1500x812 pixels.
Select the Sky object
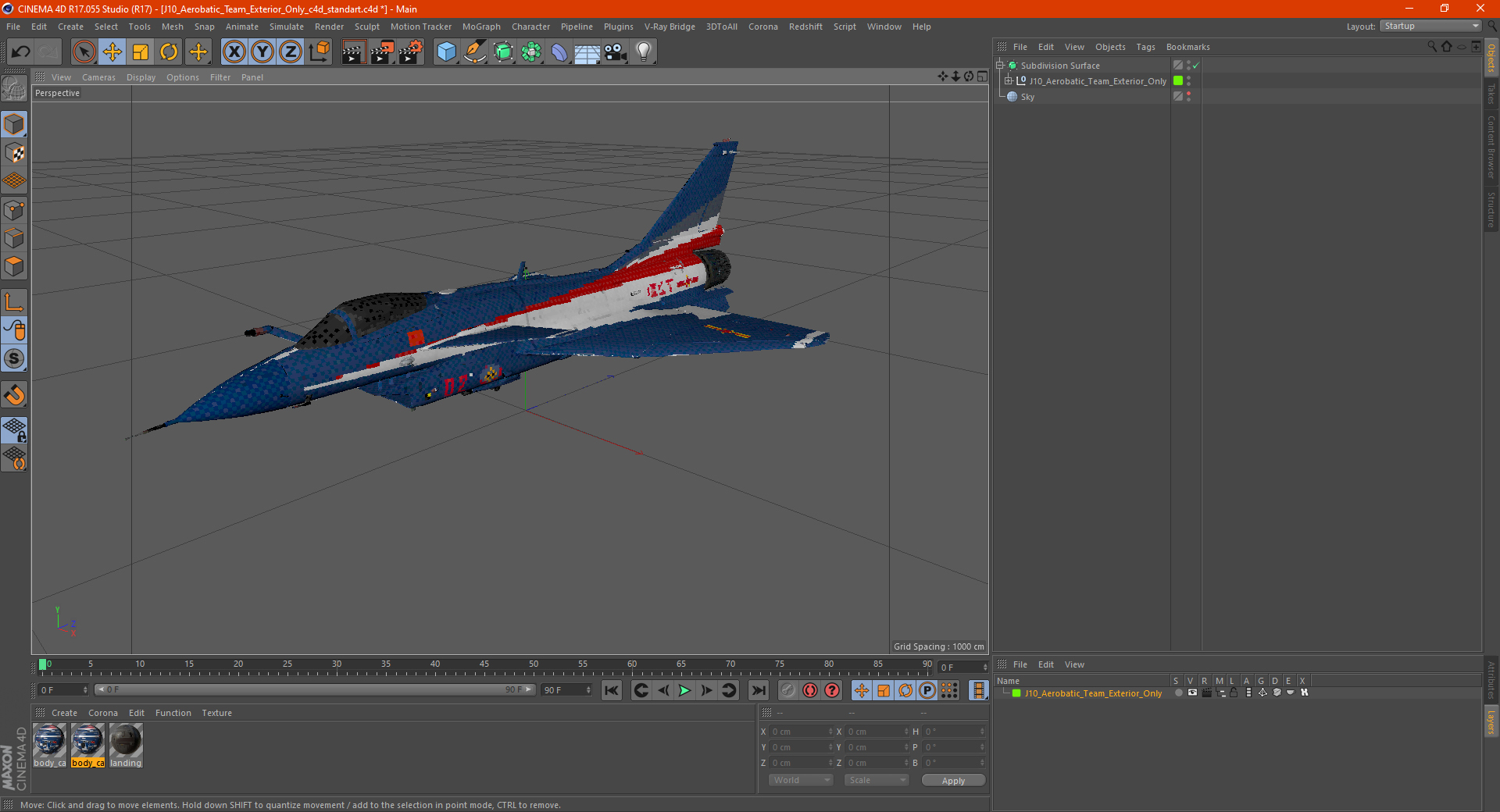click(1027, 97)
